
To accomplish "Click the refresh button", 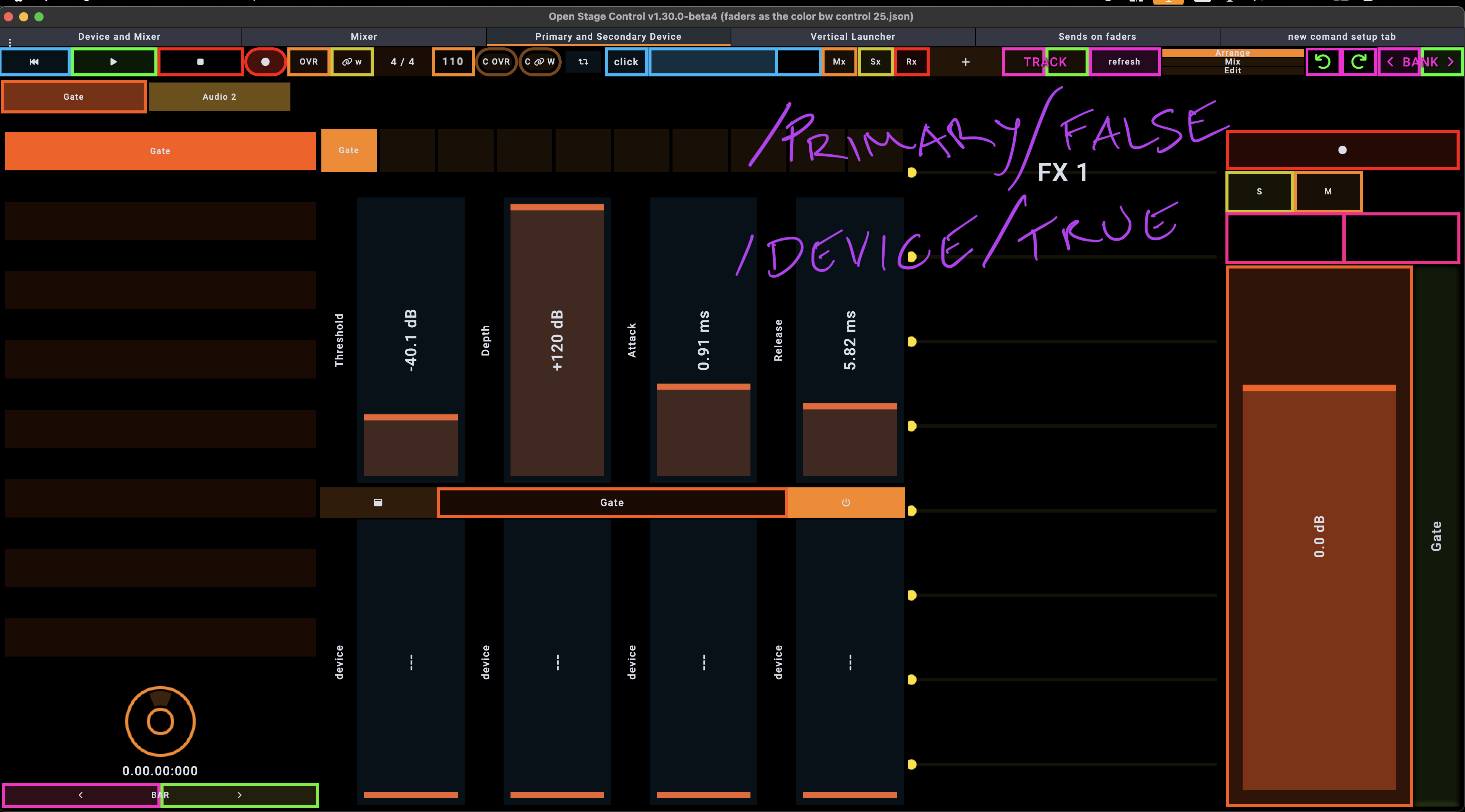I will tap(1124, 61).
